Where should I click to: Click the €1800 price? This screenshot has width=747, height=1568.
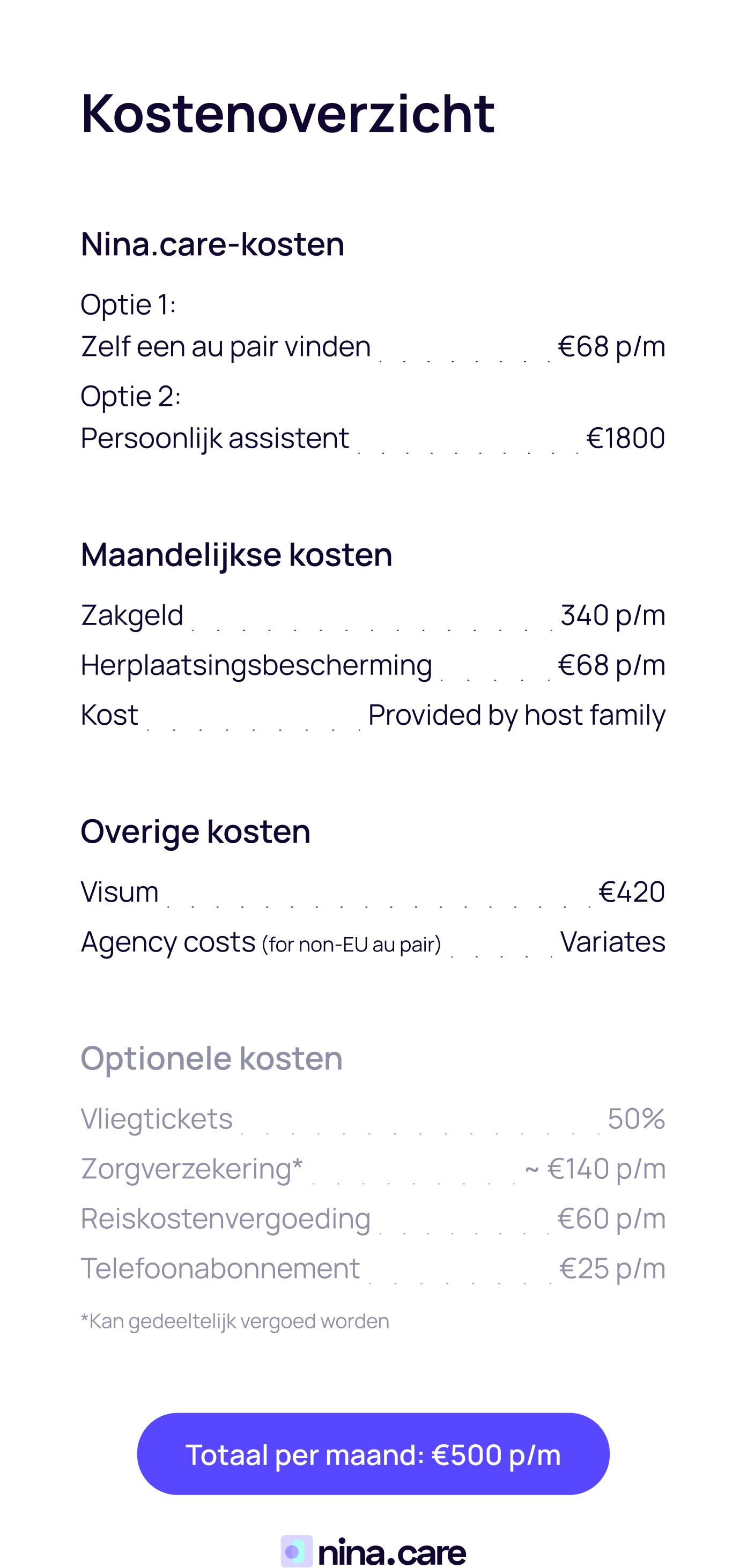click(625, 439)
